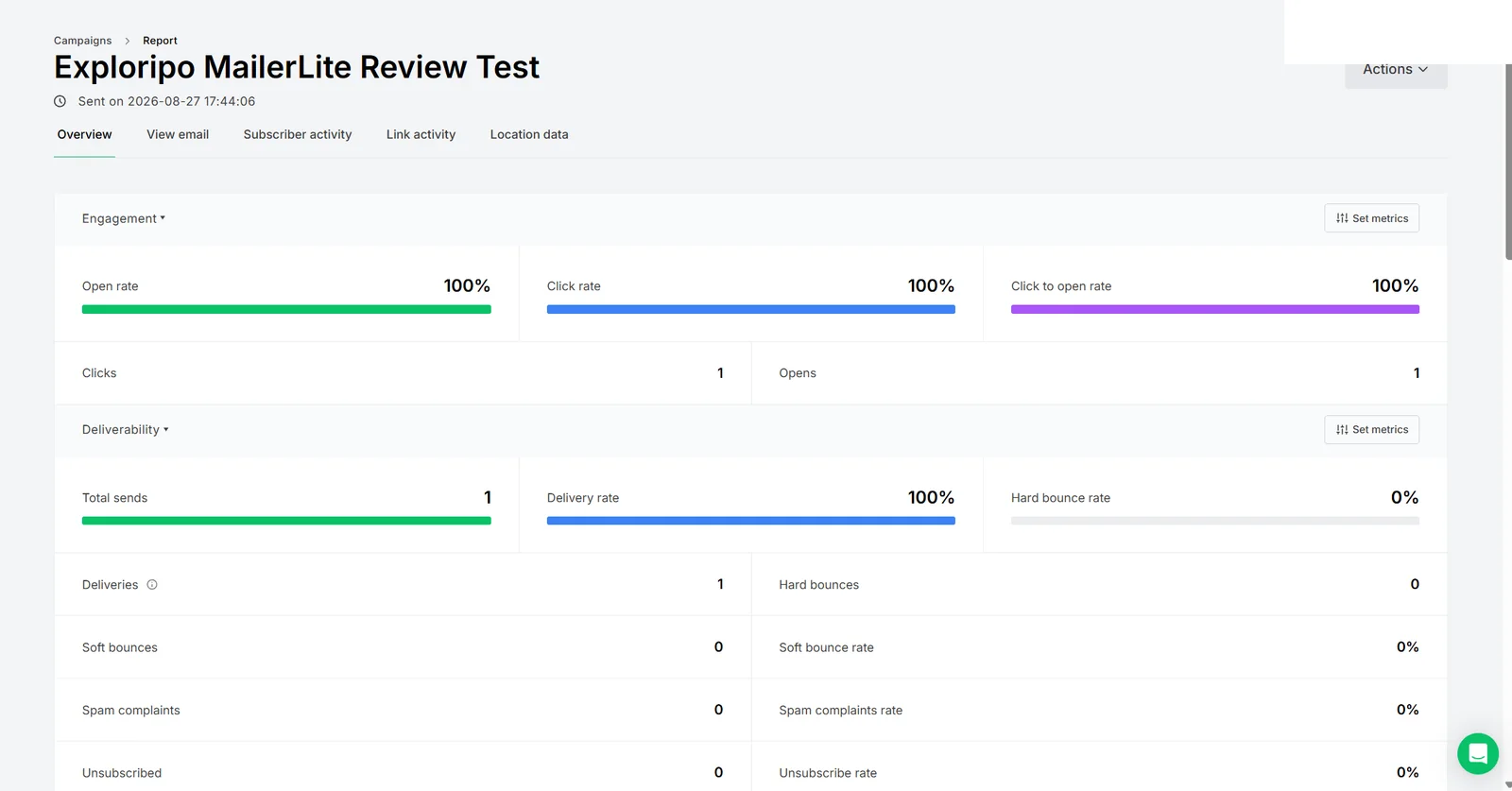Click the 'Click to open rate' metric label

pyautogui.click(x=1061, y=286)
